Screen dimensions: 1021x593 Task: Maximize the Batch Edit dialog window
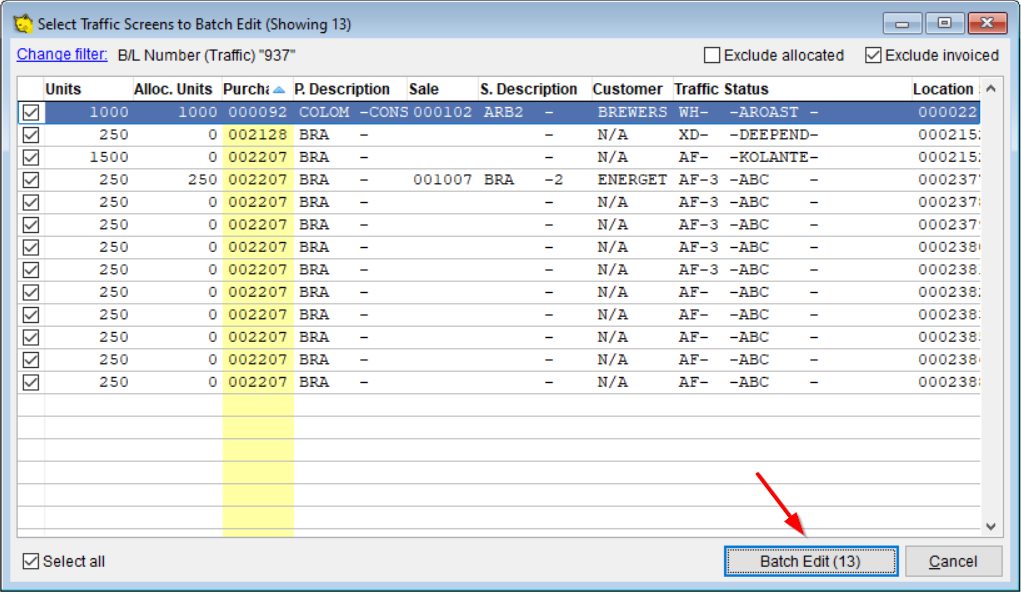pos(944,23)
